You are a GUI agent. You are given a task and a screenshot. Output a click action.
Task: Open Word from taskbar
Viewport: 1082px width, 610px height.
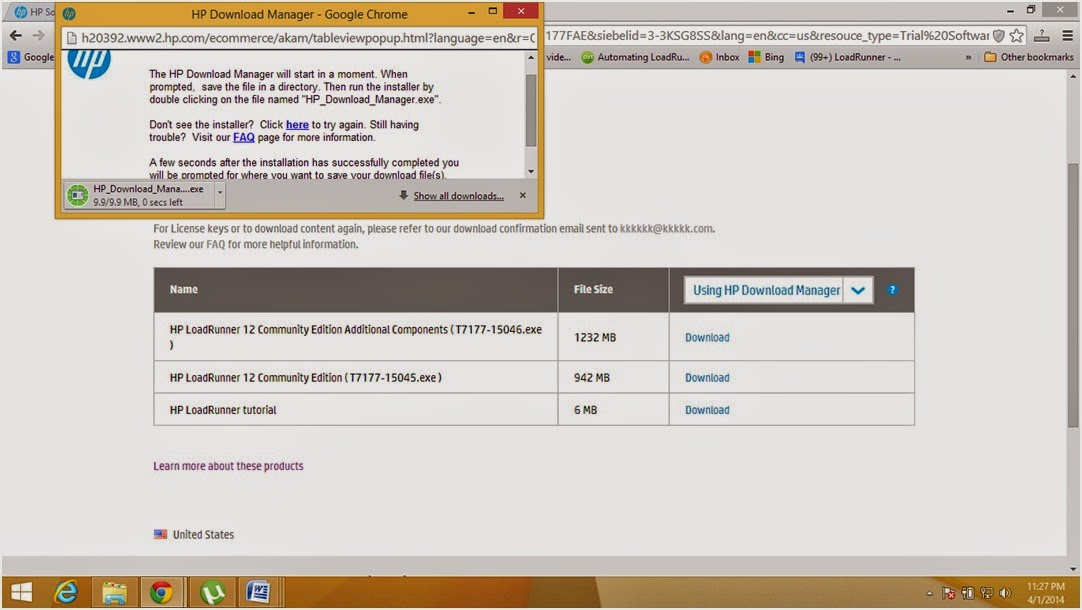coord(258,592)
